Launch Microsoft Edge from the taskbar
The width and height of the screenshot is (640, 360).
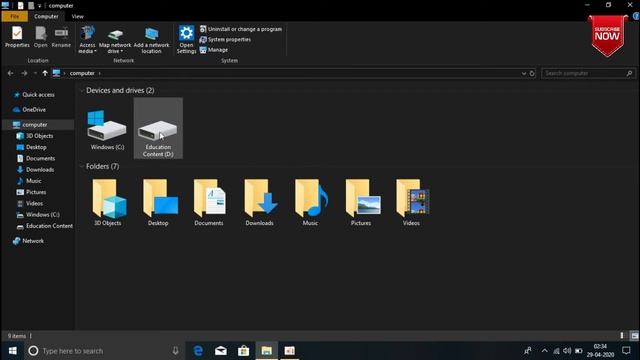pos(198,351)
